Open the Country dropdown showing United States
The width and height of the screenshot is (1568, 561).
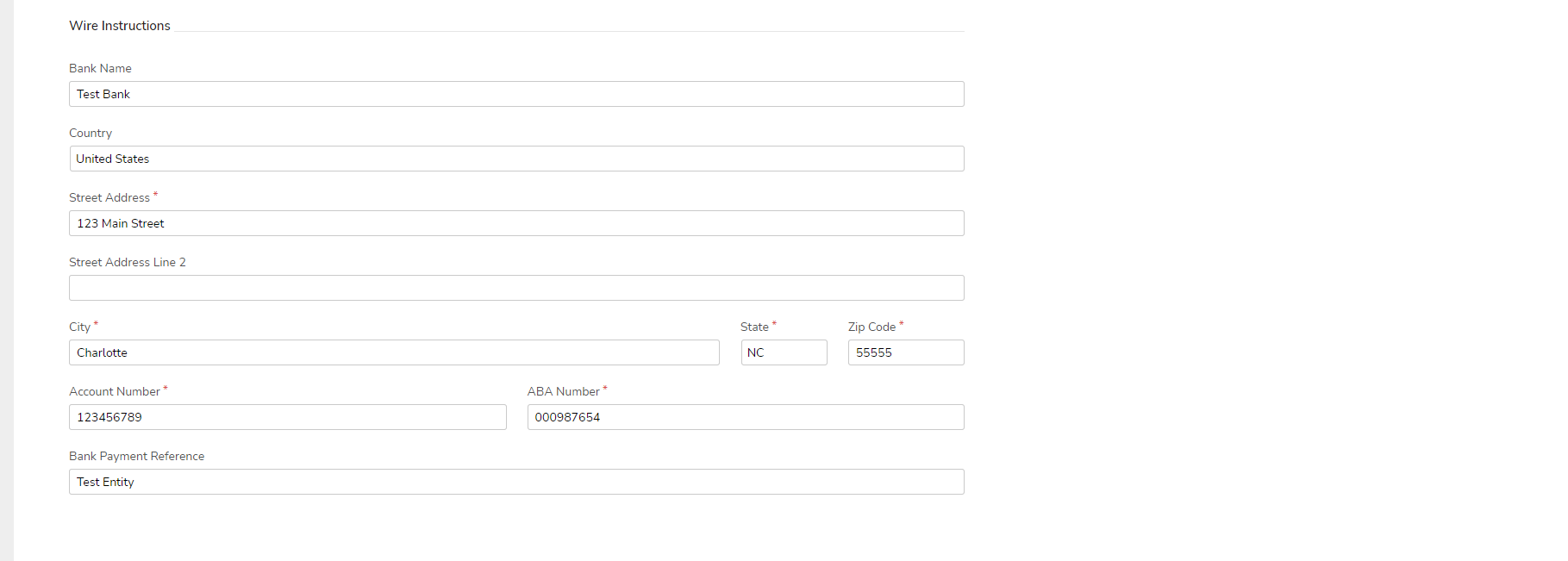click(515, 159)
